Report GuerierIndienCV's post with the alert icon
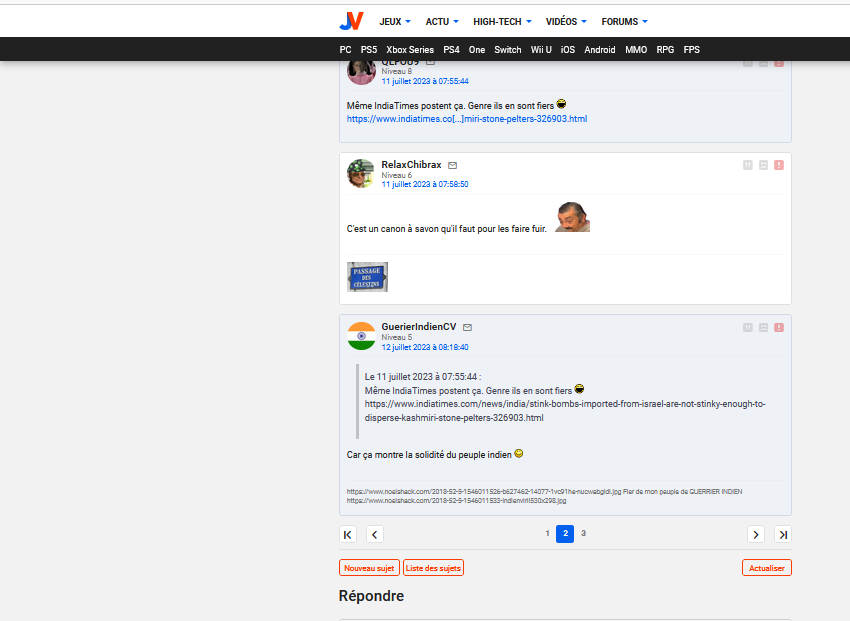Image resolution: width=850 pixels, height=621 pixels. (x=778, y=327)
